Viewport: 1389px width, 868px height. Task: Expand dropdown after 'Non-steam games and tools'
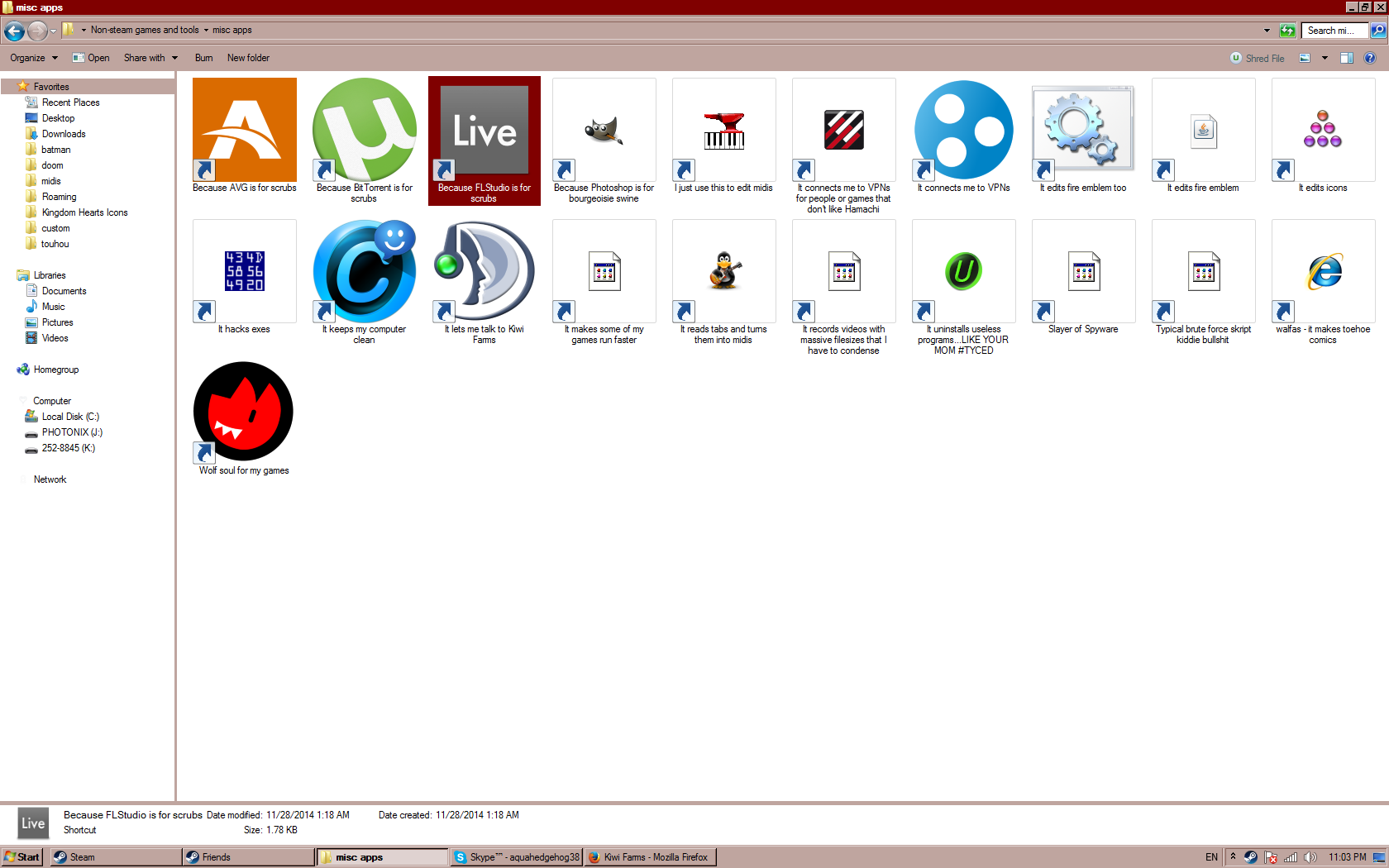(x=206, y=30)
